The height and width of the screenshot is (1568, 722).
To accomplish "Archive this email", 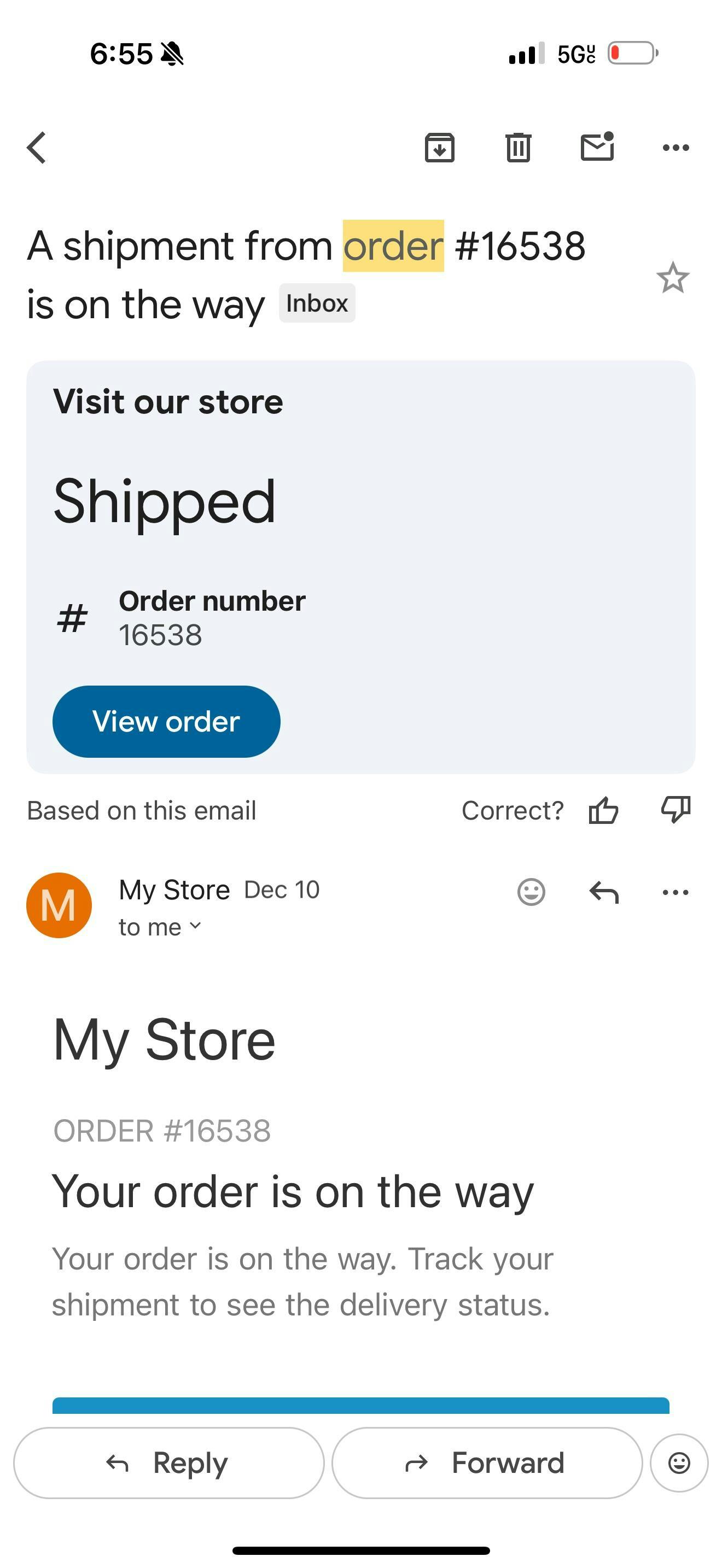I will click(x=440, y=148).
